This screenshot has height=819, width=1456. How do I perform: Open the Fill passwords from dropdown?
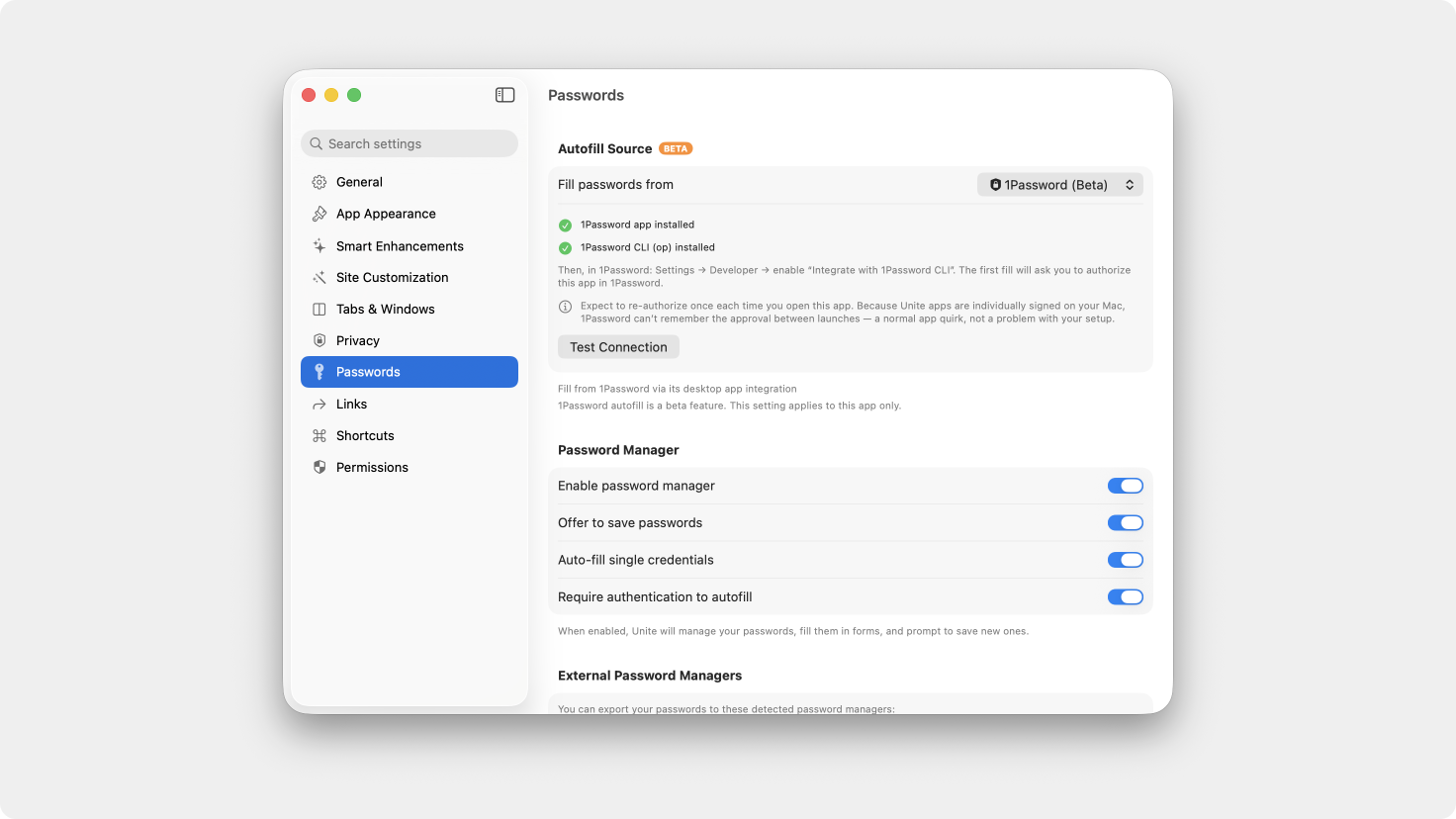pyautogui.click(x=1060, y=185)
